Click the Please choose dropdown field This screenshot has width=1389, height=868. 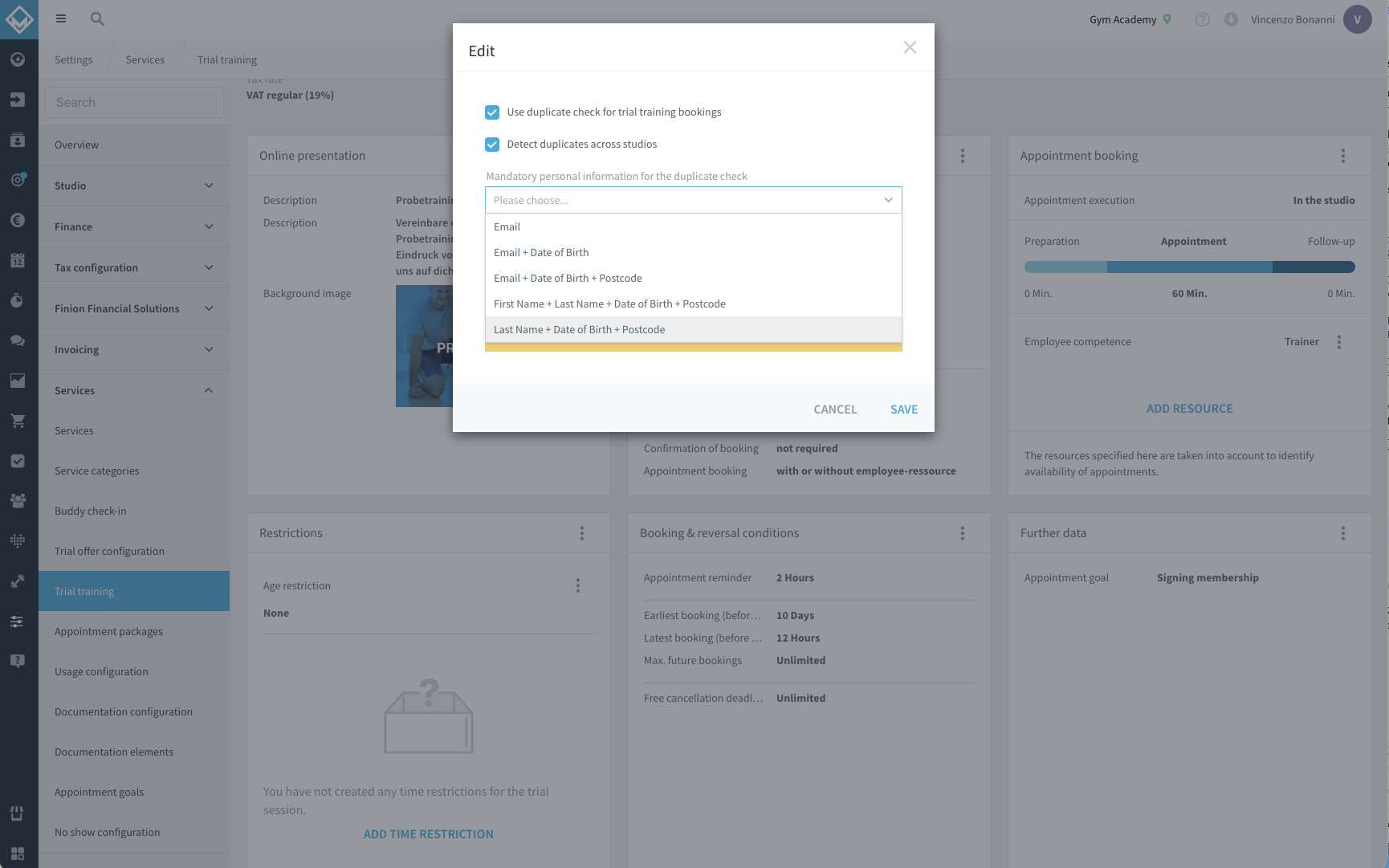pyautogui.click(x=694, y=200)
